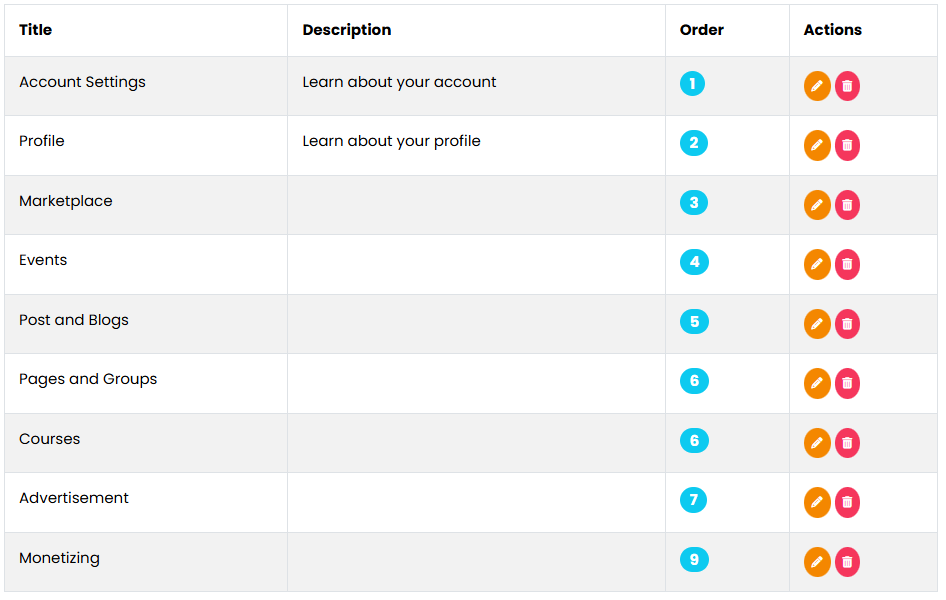
Task: Edit the Marketplace entry
Action: (x=817, y=205)
